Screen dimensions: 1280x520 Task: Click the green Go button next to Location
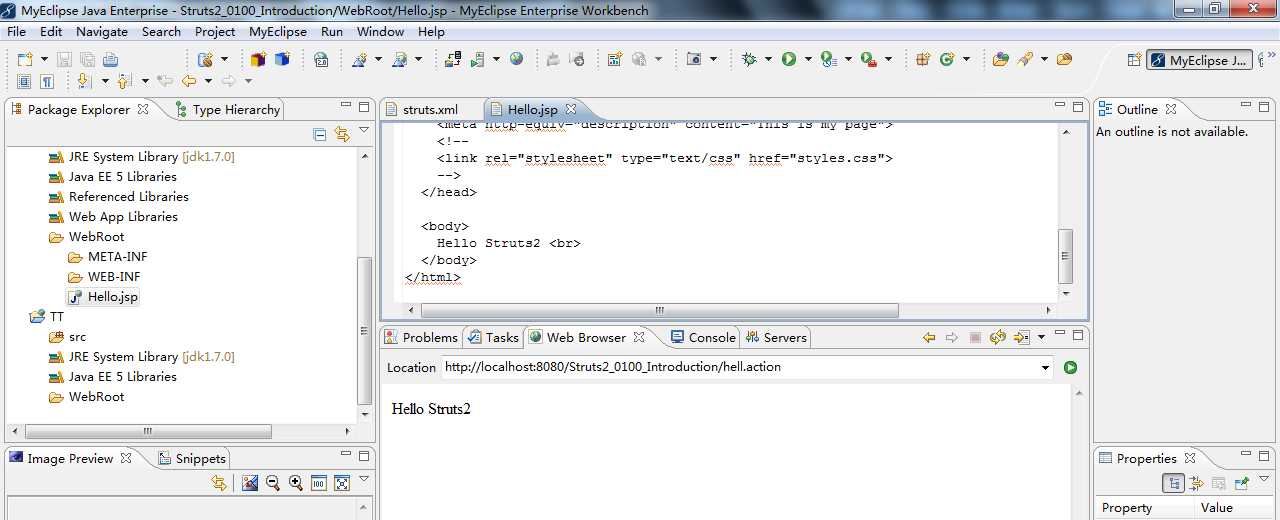click(1070, 368)
